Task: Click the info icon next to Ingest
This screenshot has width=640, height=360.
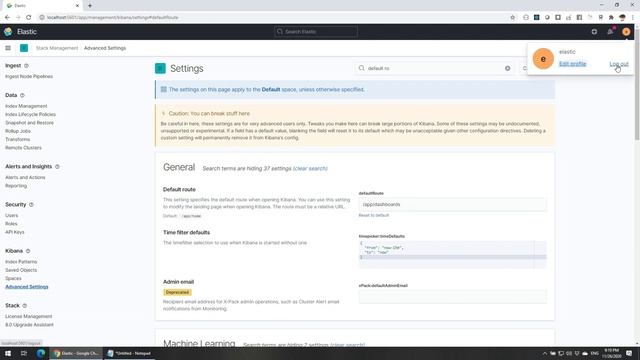Action: 26,66
